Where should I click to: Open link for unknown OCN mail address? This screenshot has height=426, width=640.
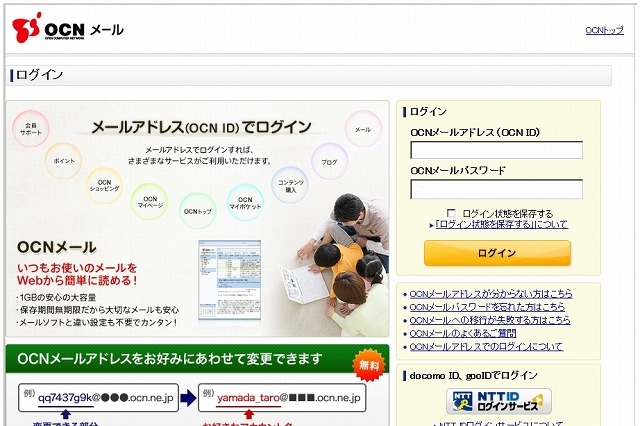point(491,294)
